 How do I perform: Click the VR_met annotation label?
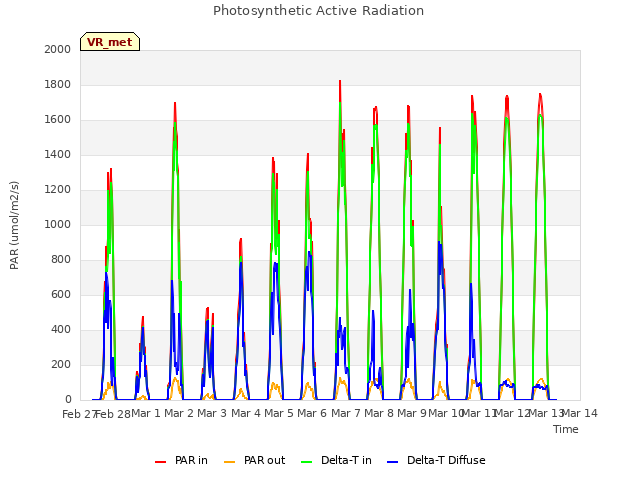[x=110, y=42]
